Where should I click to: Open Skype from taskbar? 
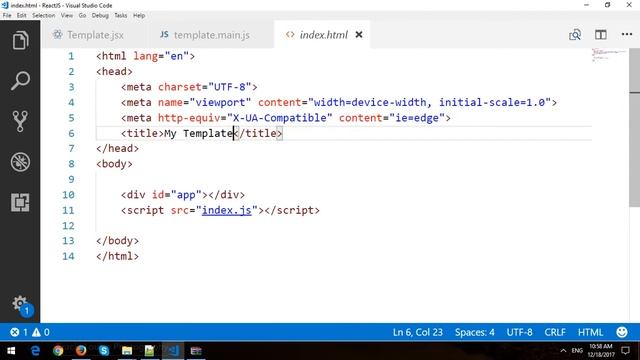click(104, 351)
